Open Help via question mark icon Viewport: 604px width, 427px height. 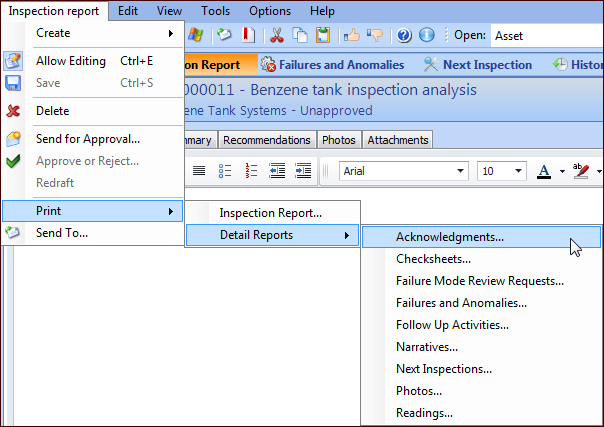click(404, 35)
